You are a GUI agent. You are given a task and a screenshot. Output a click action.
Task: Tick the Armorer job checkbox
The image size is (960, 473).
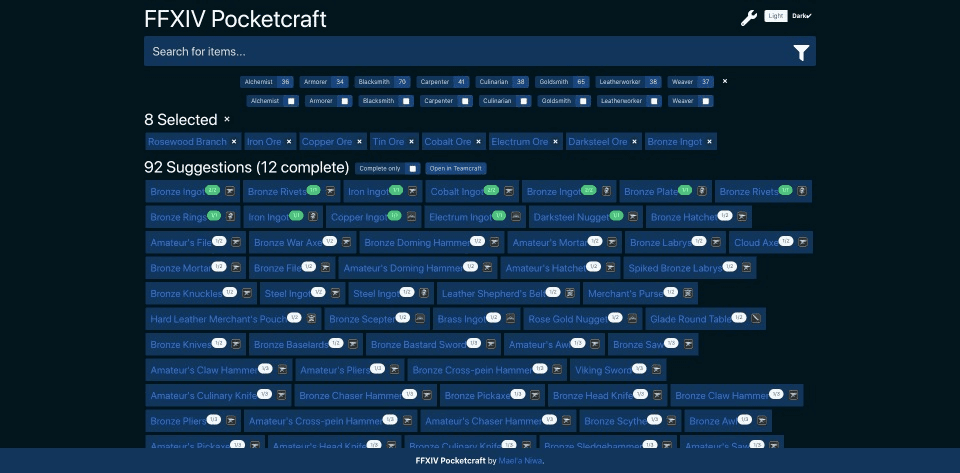345,101
